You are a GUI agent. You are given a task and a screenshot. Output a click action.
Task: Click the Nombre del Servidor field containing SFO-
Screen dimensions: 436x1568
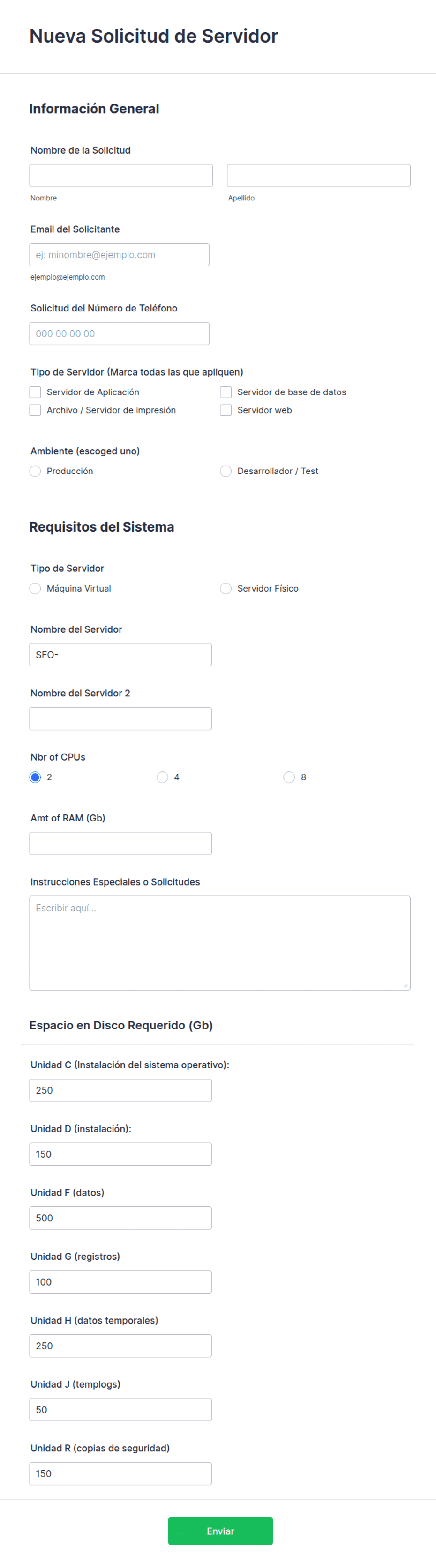click(120, 655)
